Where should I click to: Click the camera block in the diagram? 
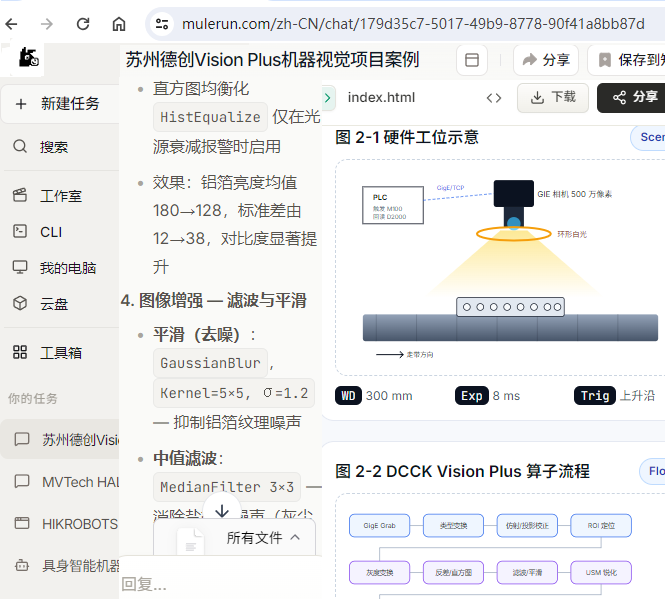click(513, 193)
